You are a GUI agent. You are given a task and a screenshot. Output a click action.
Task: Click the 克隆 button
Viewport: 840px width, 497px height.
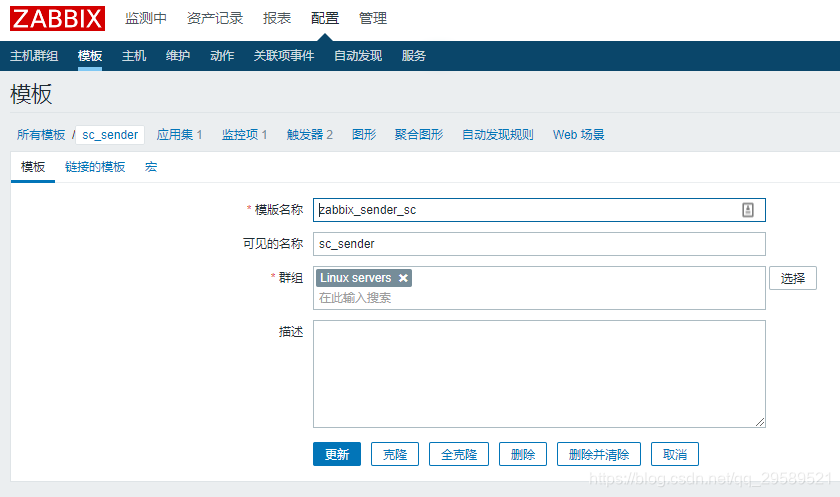[x=395, y=454]
